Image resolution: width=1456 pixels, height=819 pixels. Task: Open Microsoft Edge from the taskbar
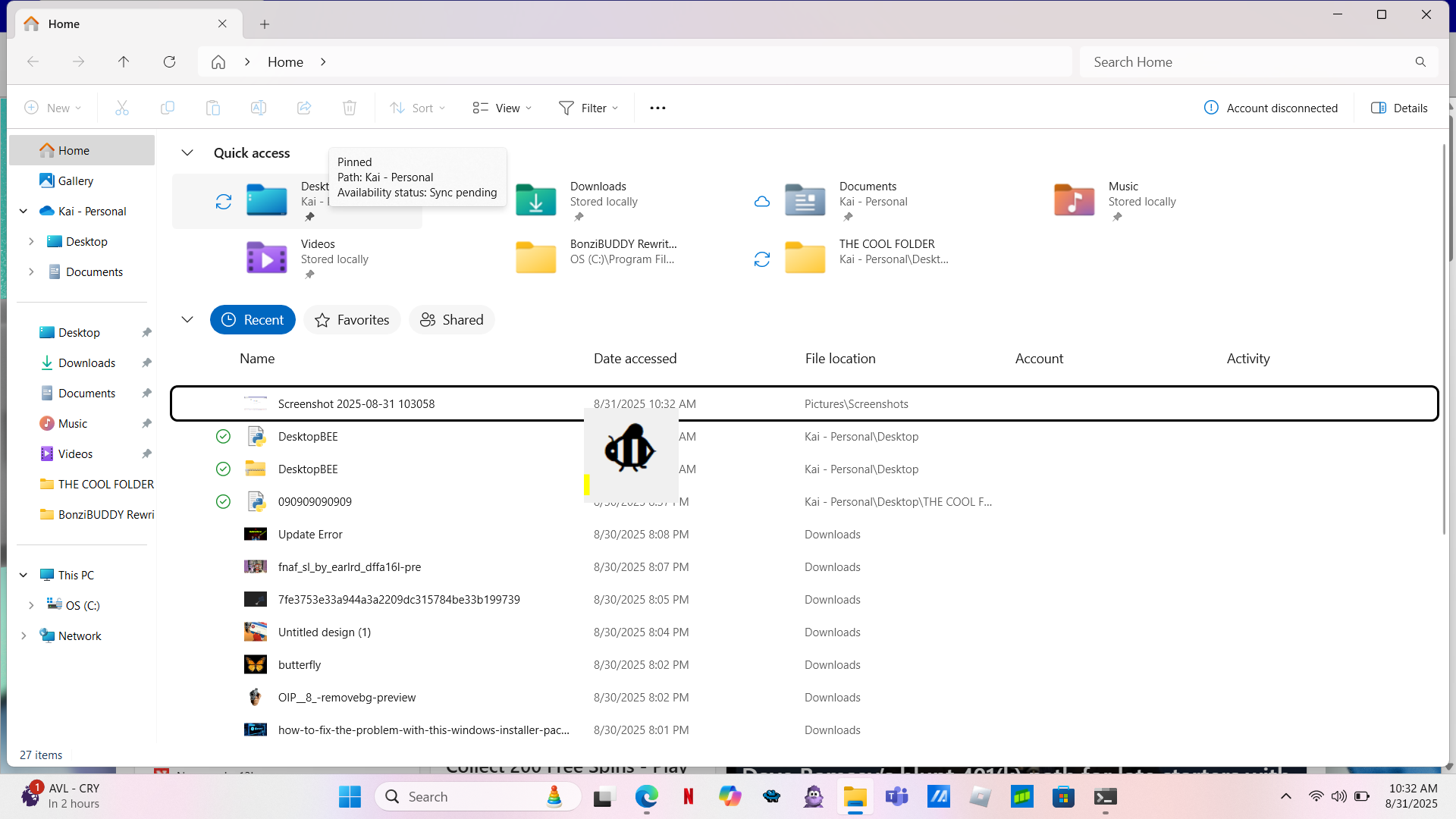646,796
